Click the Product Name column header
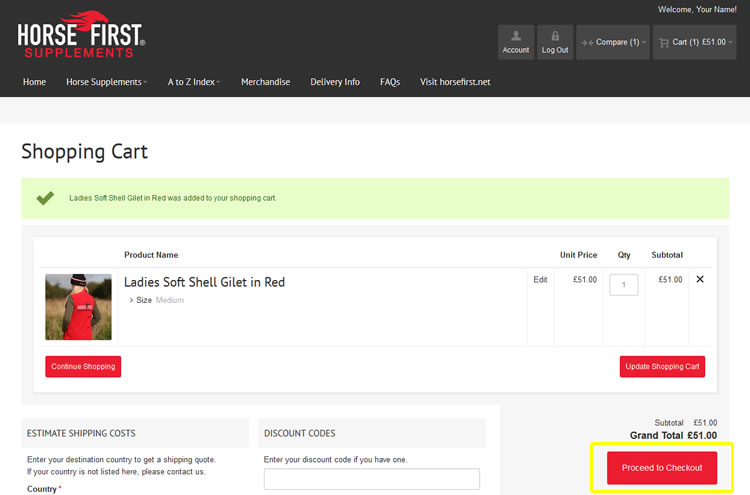Screen dimensions: 750x495 click(x=151, y=255)
